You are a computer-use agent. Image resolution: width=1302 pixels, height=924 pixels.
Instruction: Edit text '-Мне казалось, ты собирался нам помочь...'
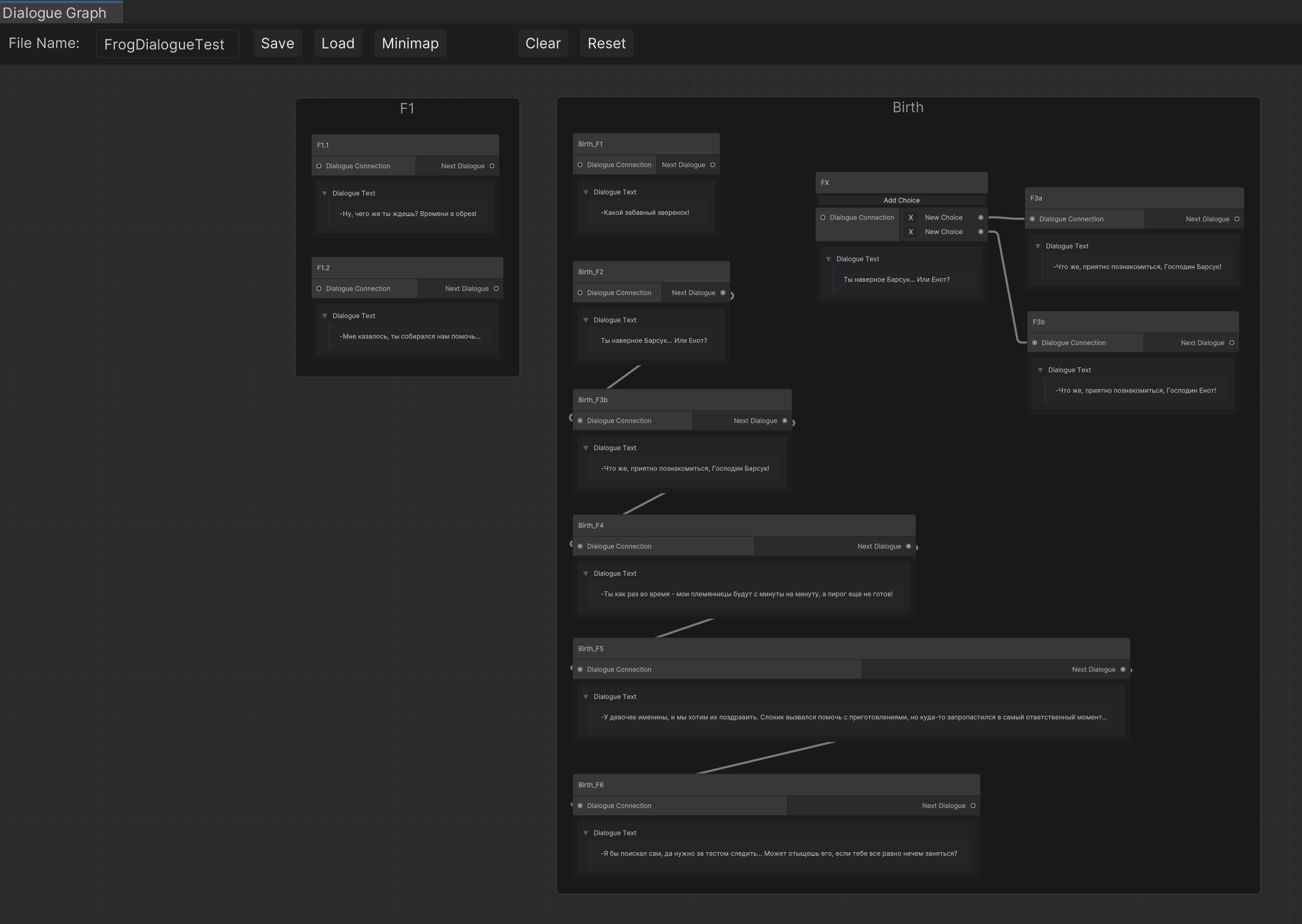(x=410, y=337)
